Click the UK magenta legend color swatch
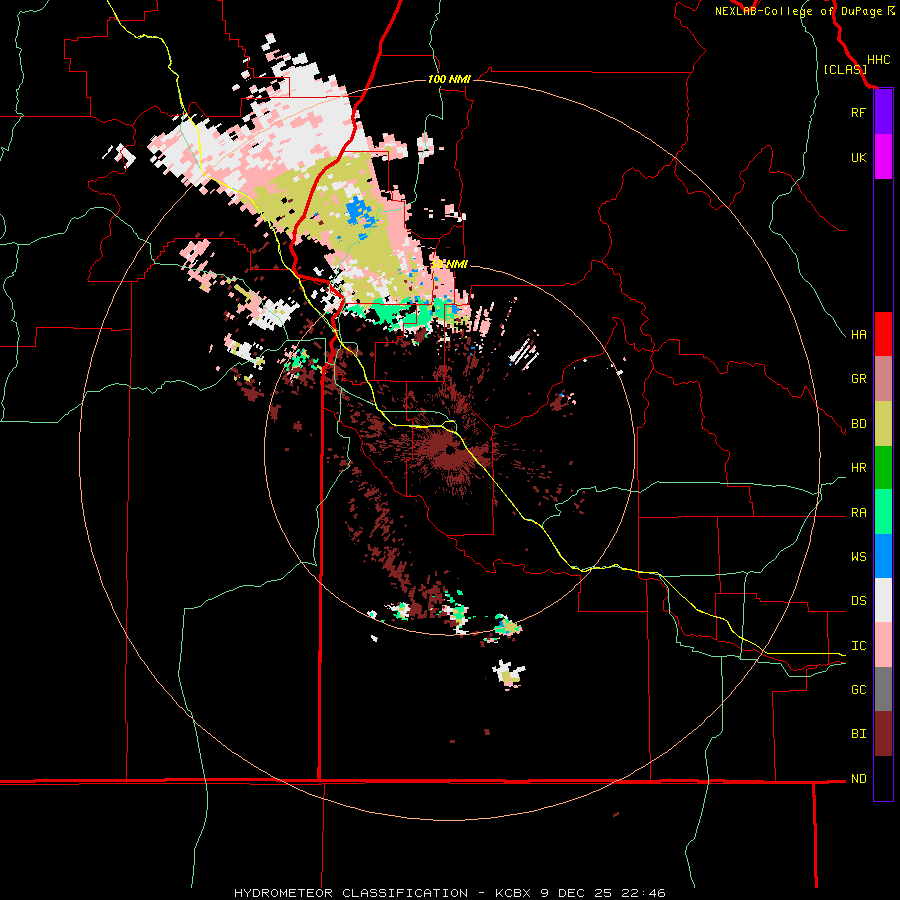 (x=883, y=157)
